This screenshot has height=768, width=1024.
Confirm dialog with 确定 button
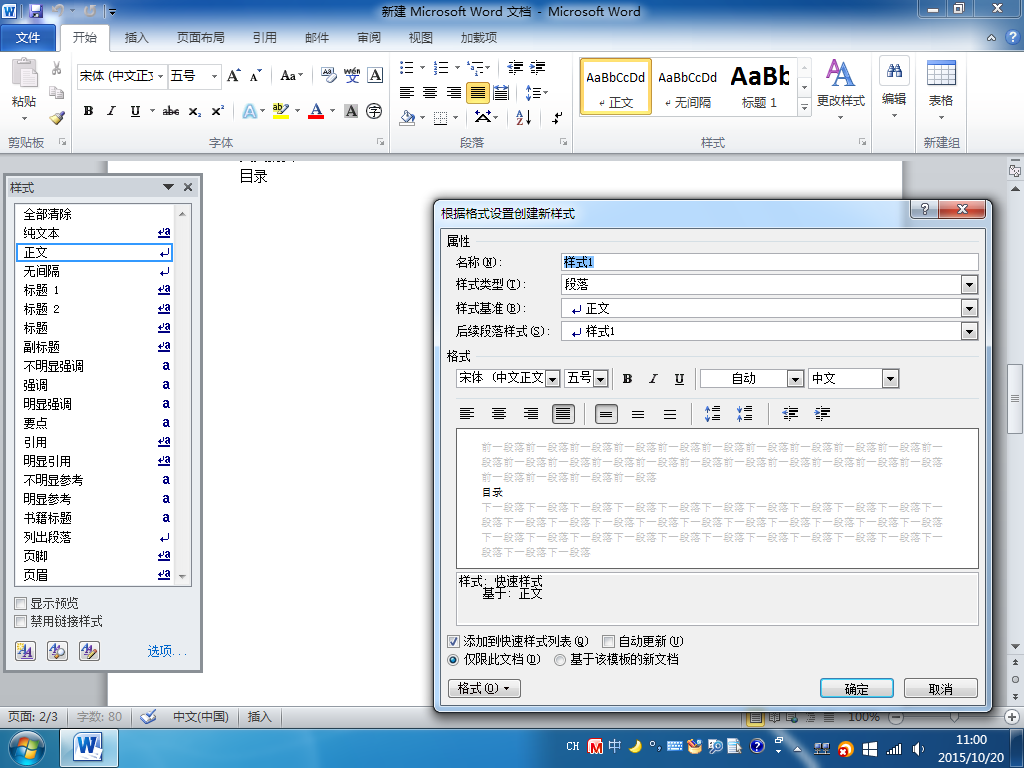pyautogui.click(x=857, y=688)
